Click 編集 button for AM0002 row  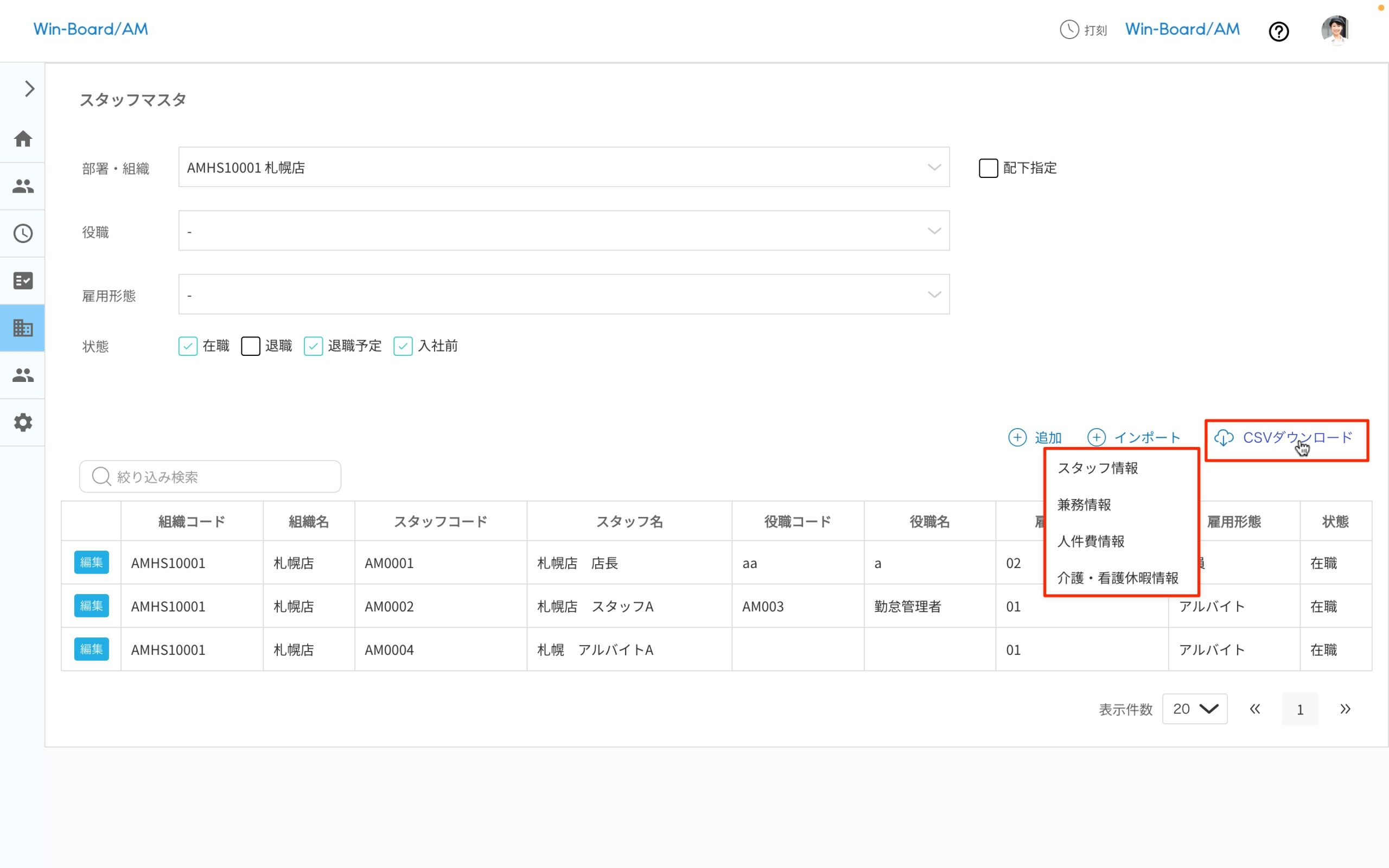(91, 606)
